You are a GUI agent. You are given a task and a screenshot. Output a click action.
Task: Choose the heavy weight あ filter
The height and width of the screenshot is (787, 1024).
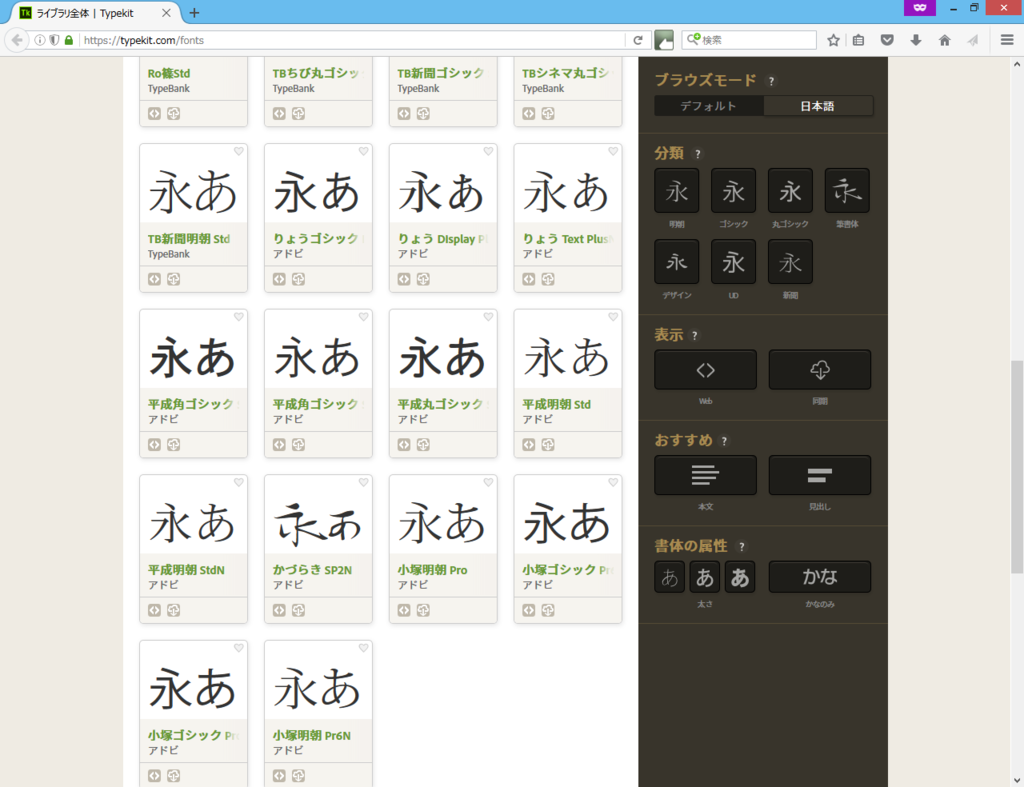(x=740, y=577)
